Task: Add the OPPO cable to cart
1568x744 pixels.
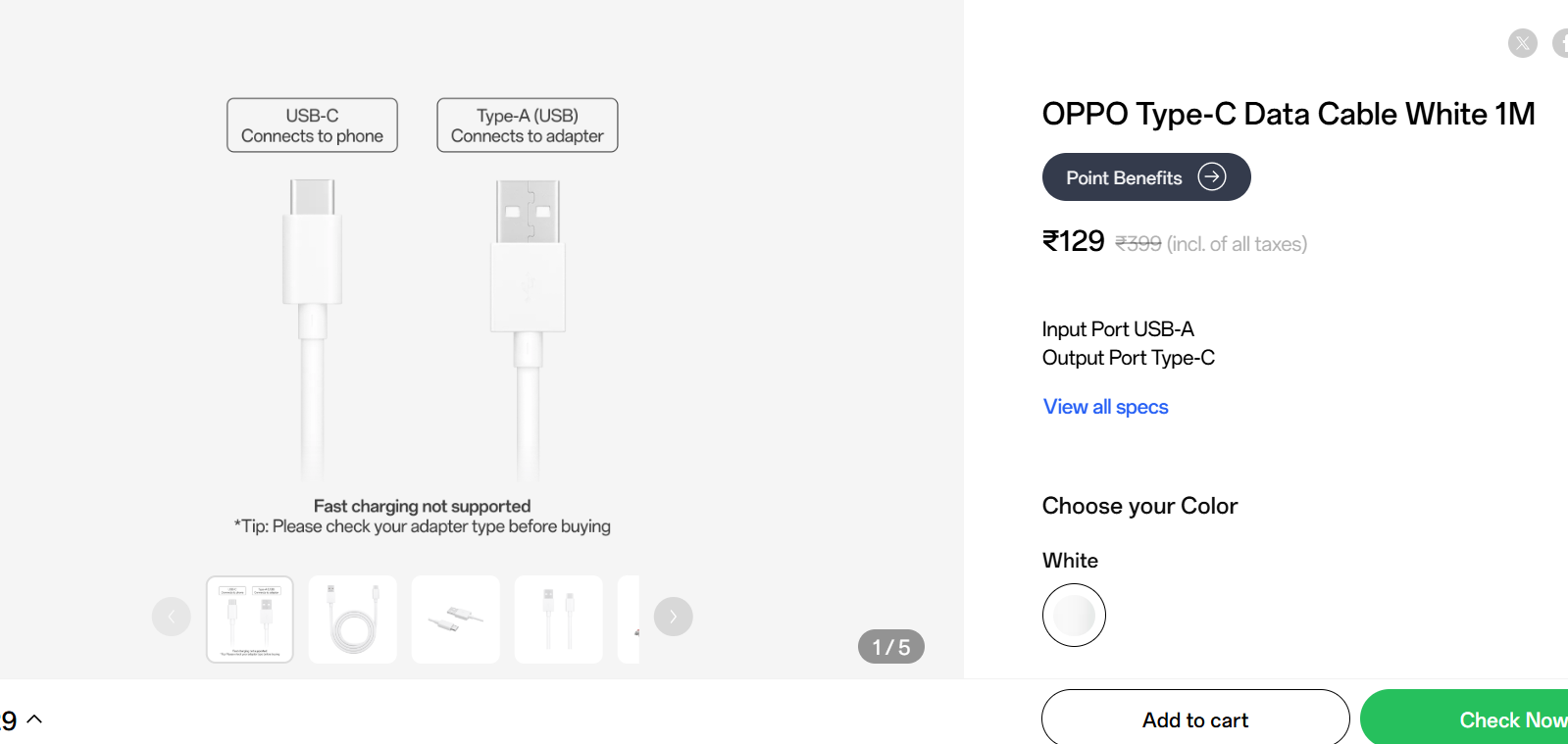Action: (x=1195, y=719)
